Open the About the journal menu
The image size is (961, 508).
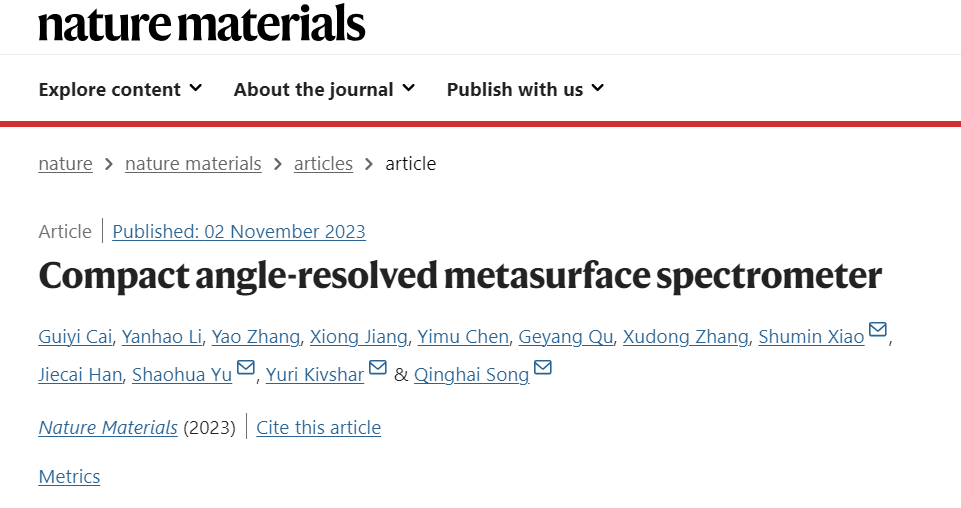pos(324,89)
